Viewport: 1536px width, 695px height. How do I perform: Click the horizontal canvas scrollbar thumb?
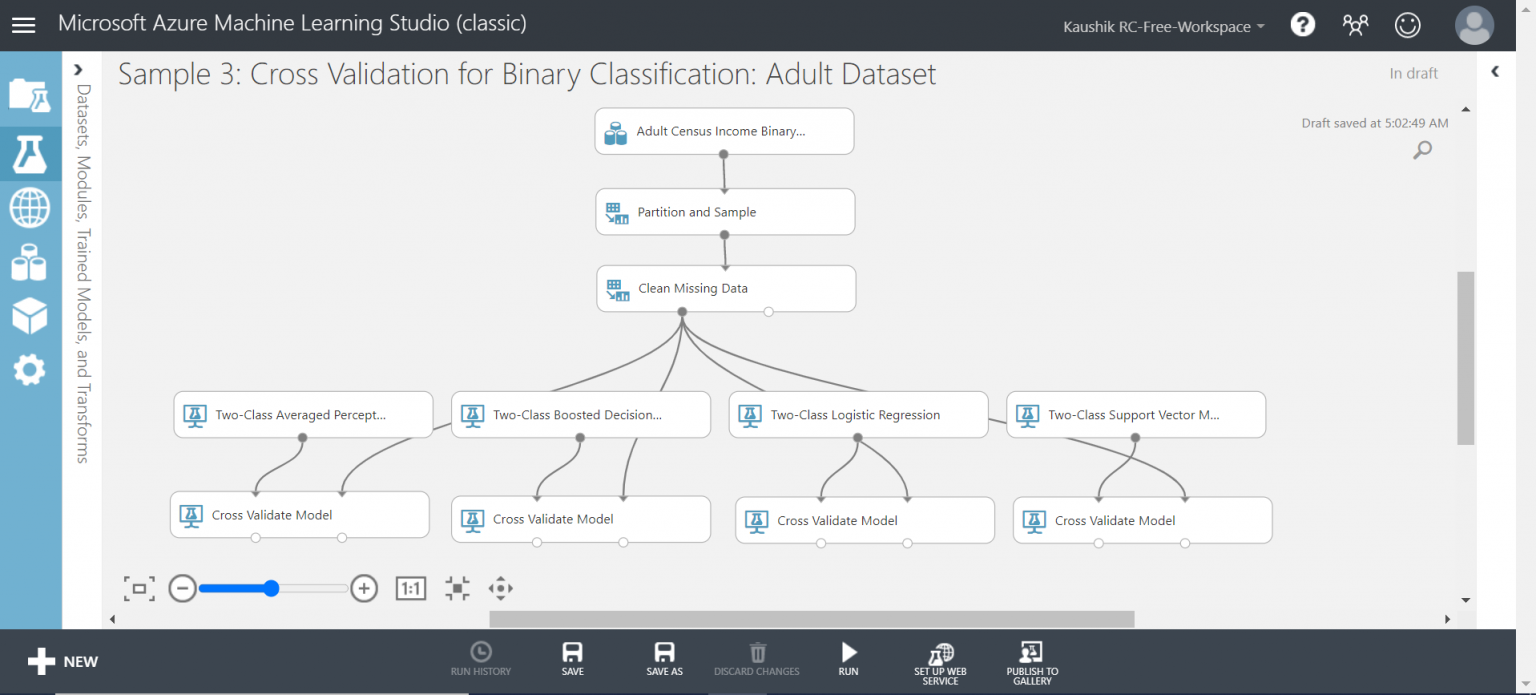tap(811, 619)
